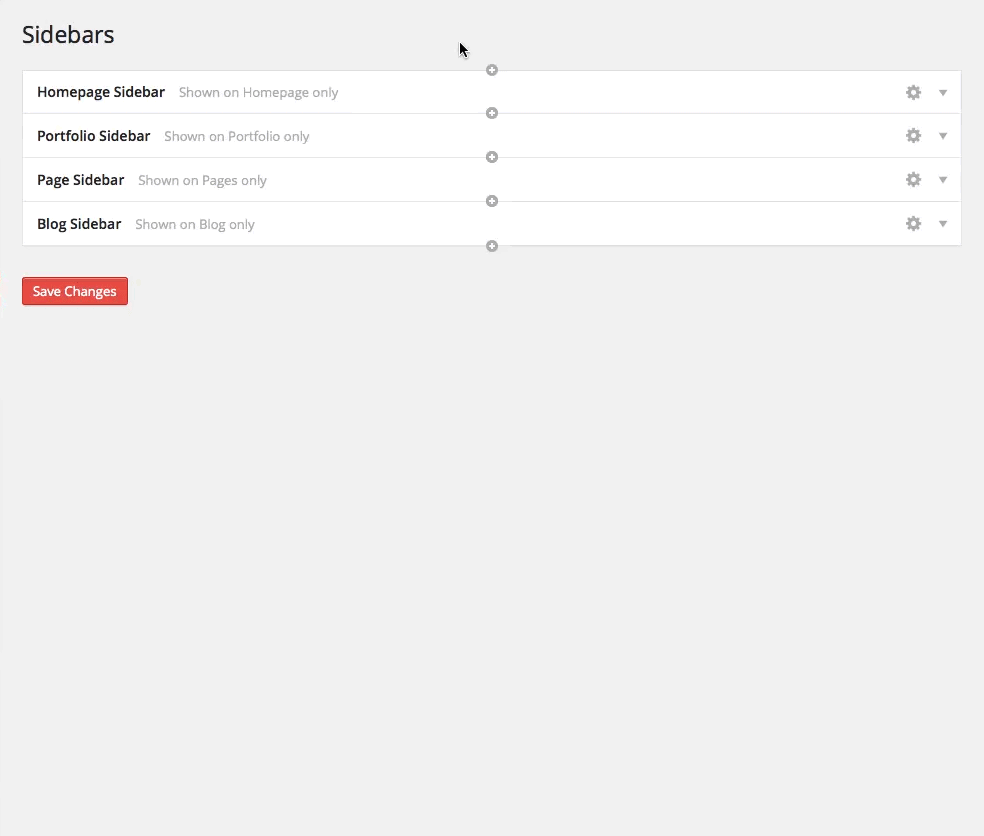Click plus icon between Page and Blog rows
Screen dimensions: 984x836
(492, 201)
